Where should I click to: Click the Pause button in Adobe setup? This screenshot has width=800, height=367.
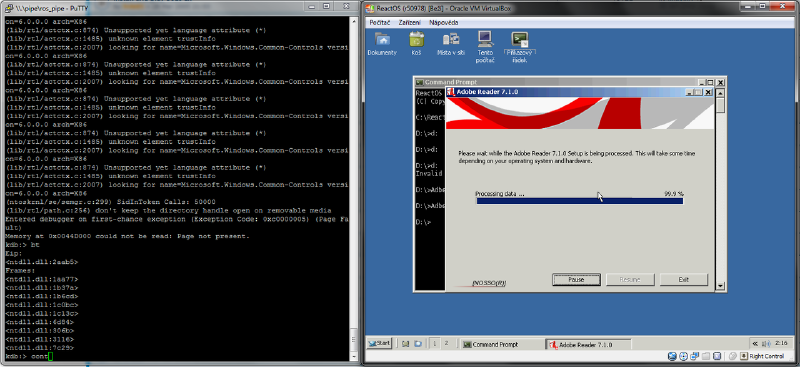576,280
